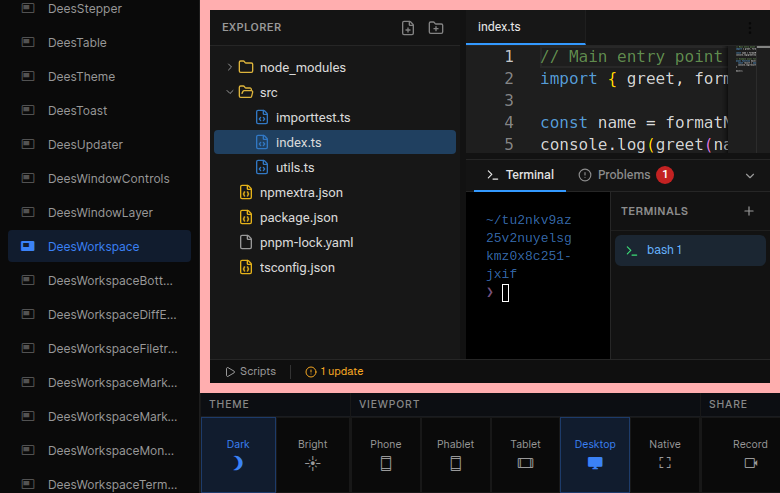The height and width of the screenshot is (493, 780).
Task: Open the tsconfig.json file
Action: click(296, 267)
